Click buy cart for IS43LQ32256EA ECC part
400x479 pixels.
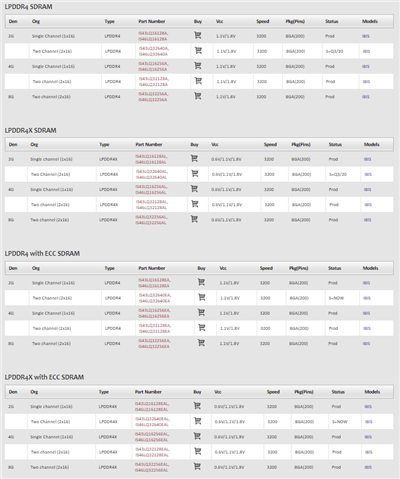(201, 343)
